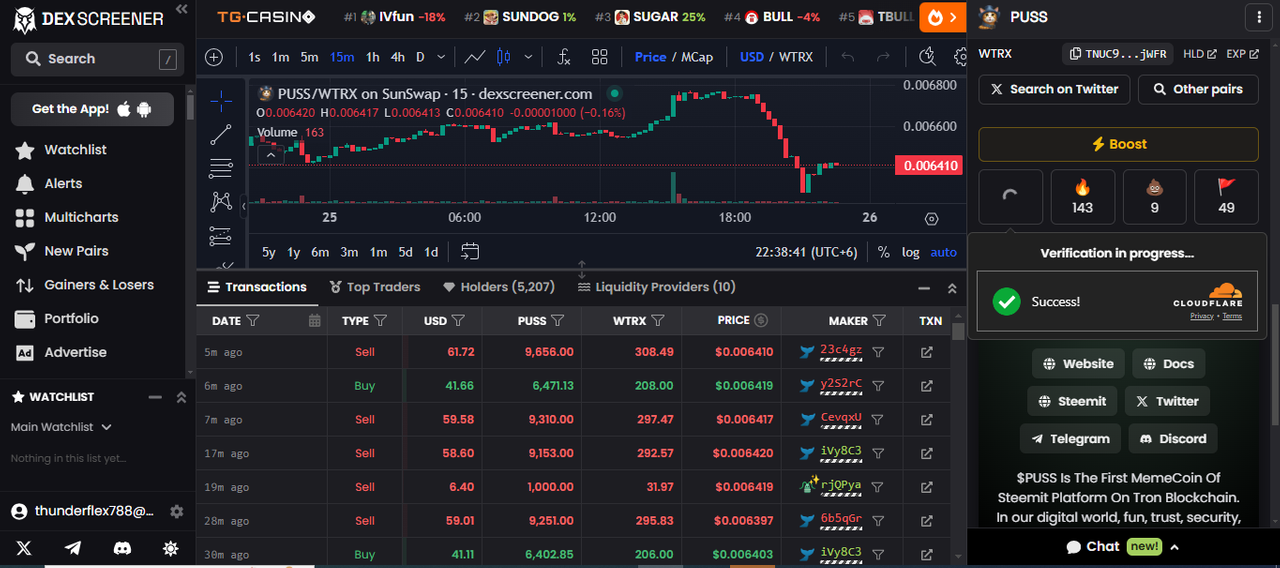Select the 1h timeframe
Screen dimensions: 1280x568
(x=372, y=57)
